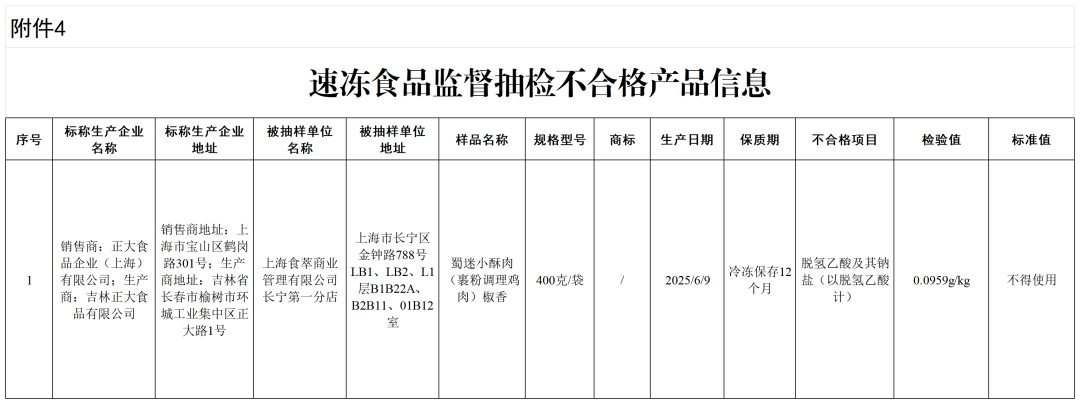
Task: Click the '冷冻保存12个月' shelf-life cell
Action: [x=760, y=280]
